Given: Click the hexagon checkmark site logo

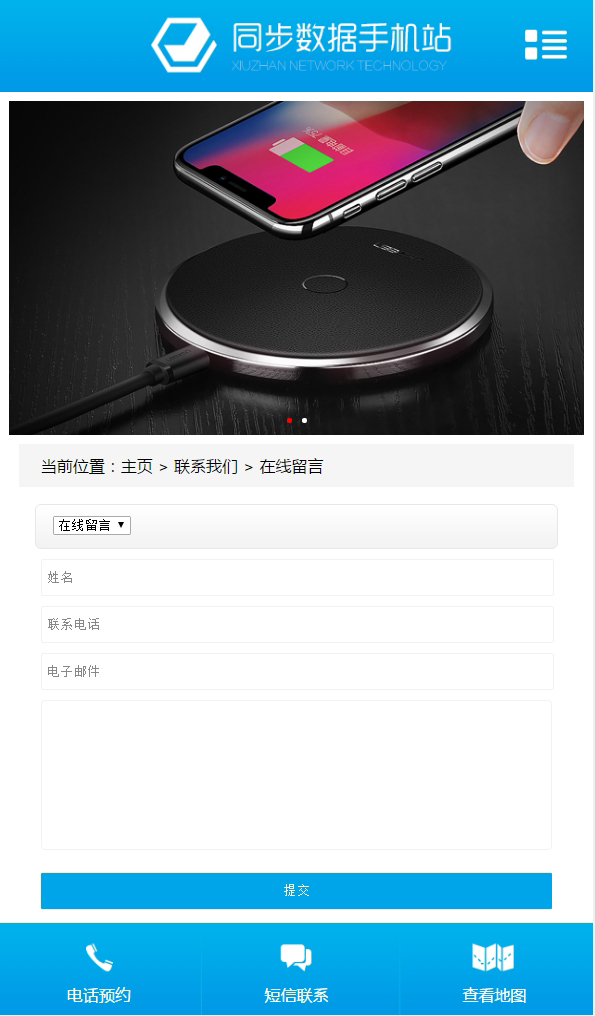Looking at the screenshot, I should click(x=183, y=45).
